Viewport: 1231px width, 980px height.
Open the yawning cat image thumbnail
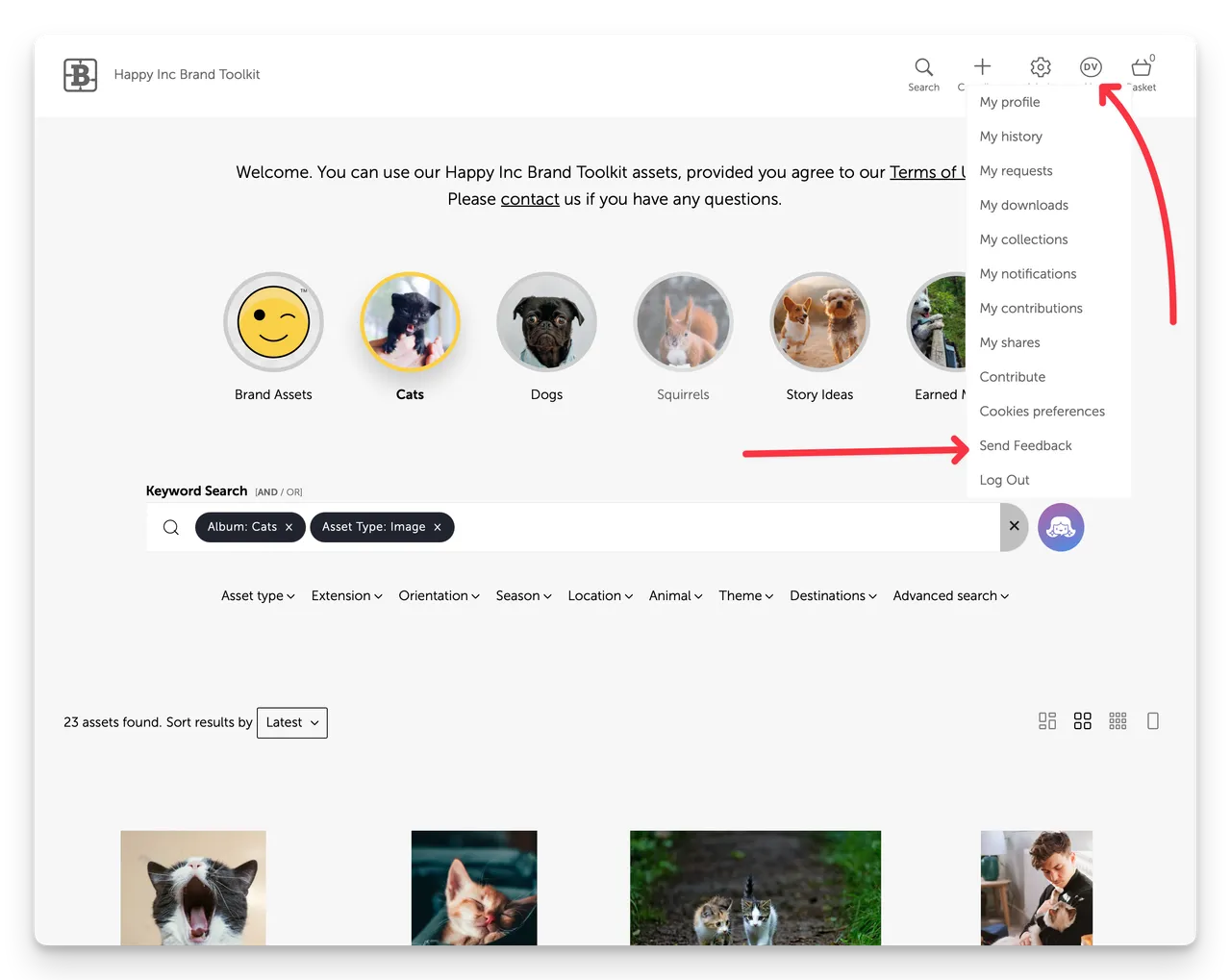193,887
